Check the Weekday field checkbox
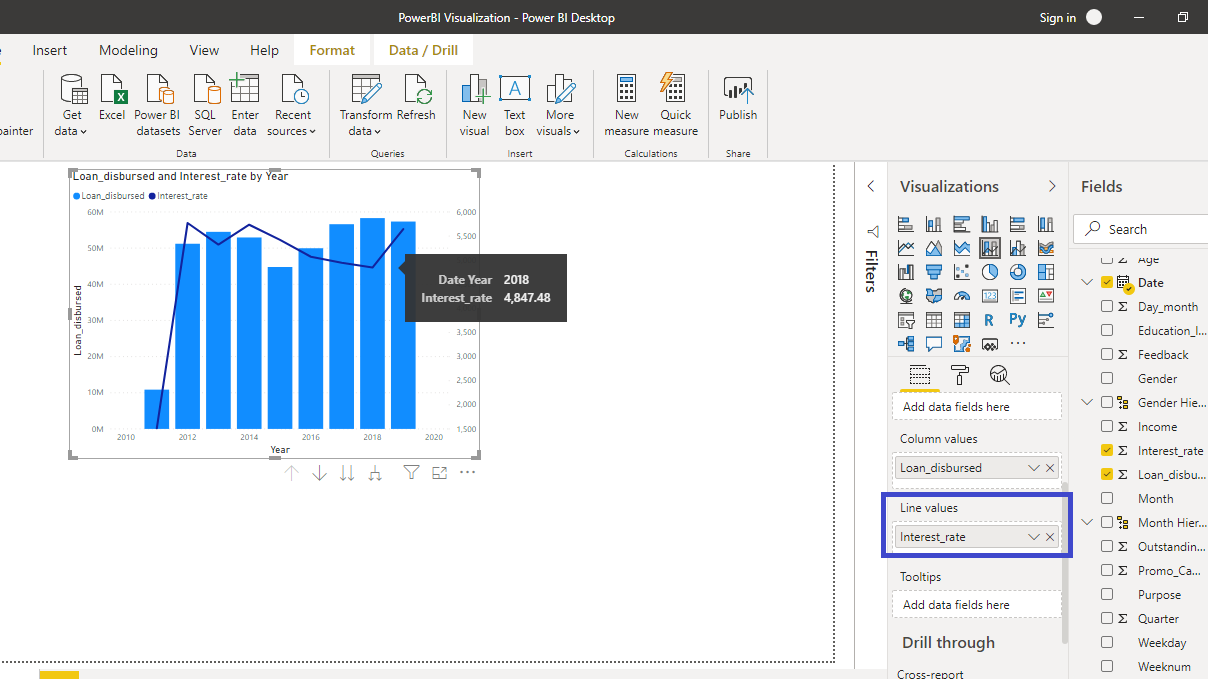The width and height of the screenshot is (1208, 679). tap(1107, 643)
